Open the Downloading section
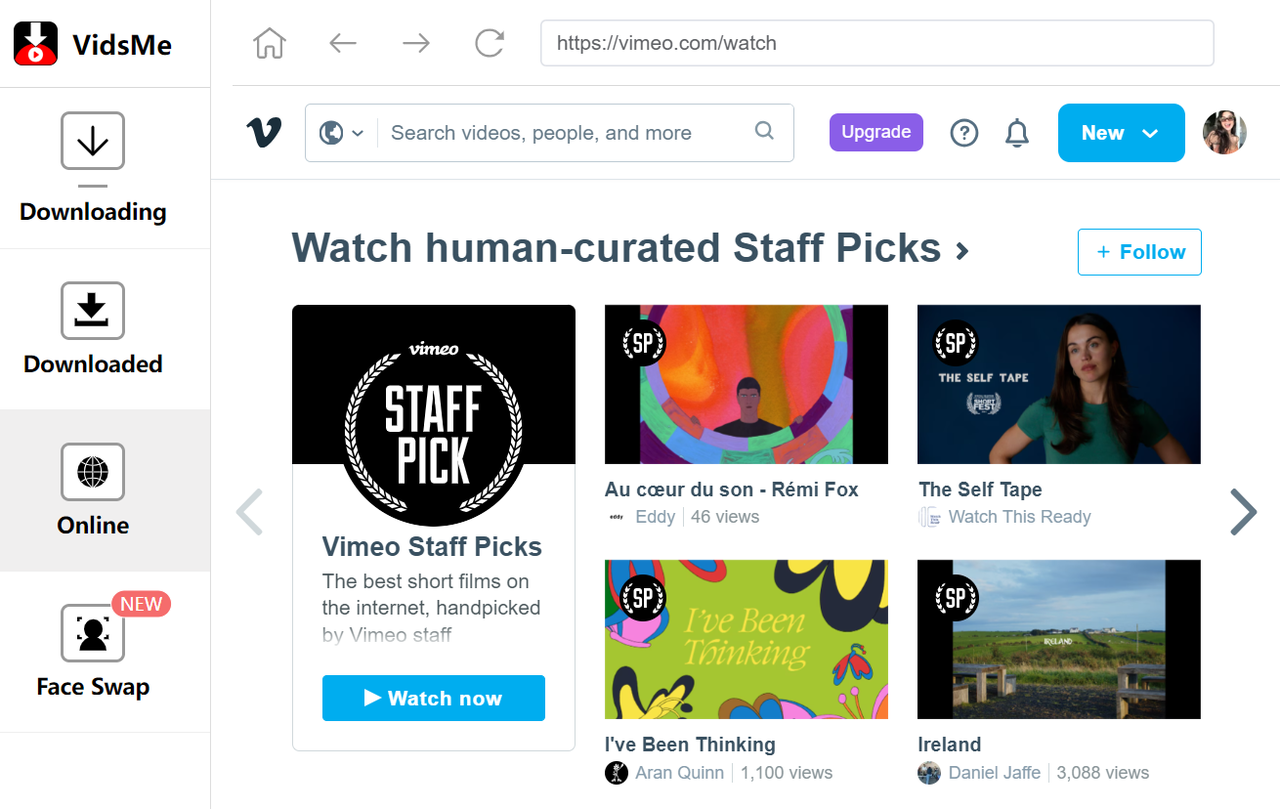 (93, 168)
